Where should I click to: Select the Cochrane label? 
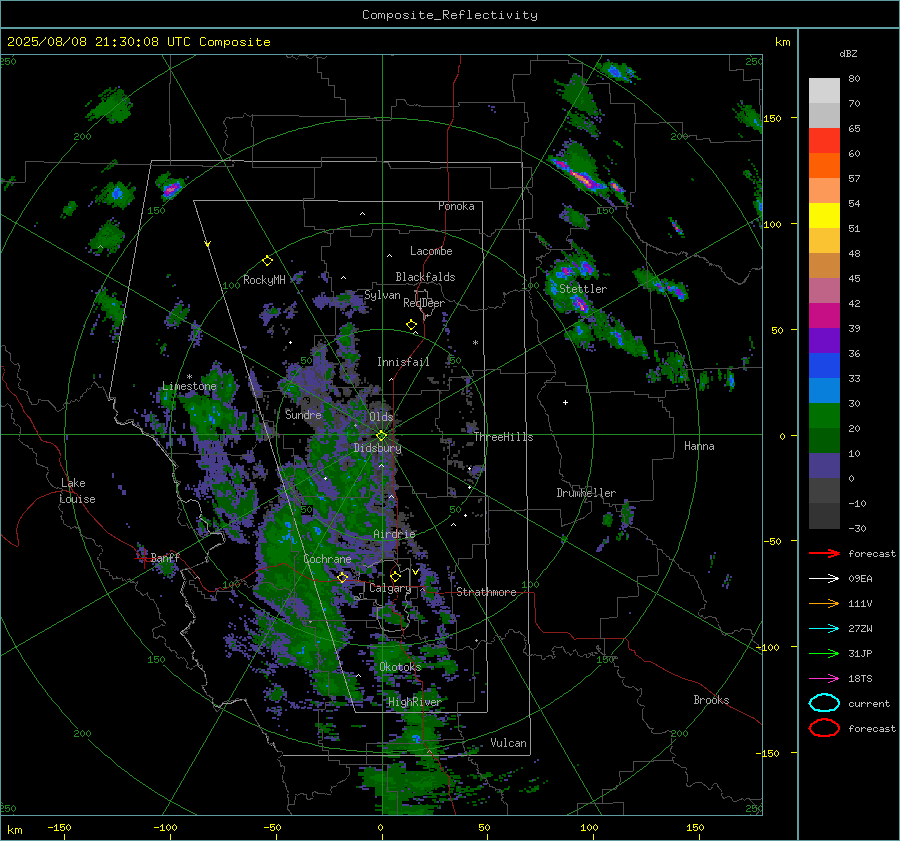pos(327,559)
